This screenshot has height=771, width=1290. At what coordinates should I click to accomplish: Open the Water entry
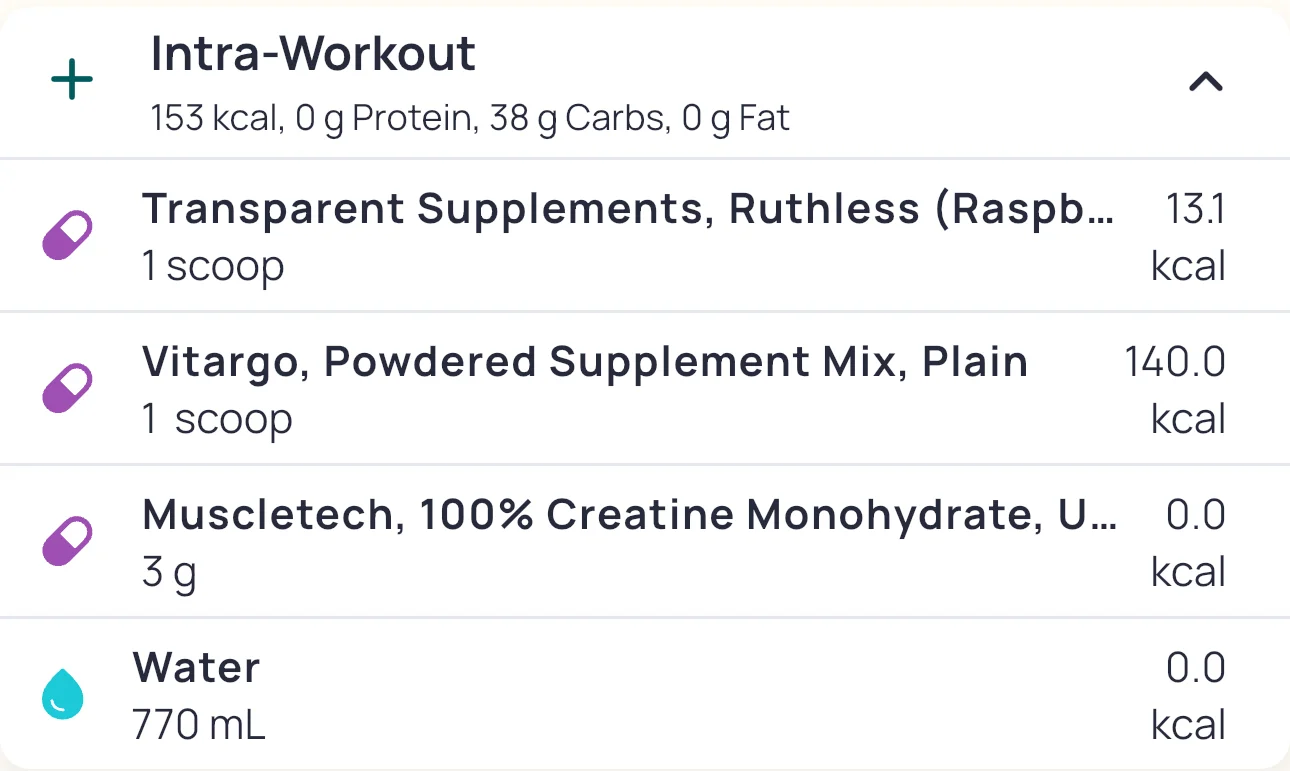click(x=197, y=667)
